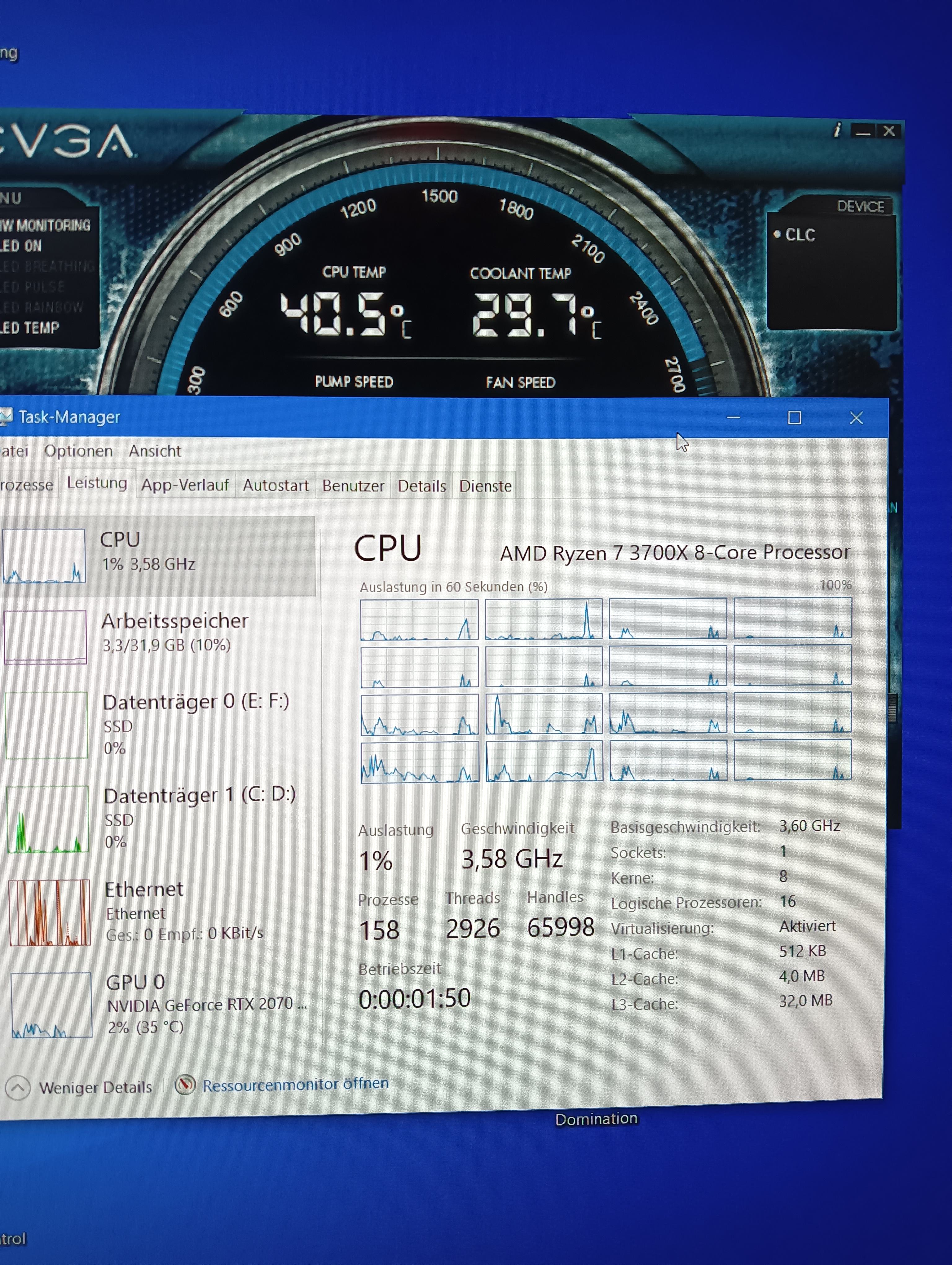Image resolution: width=952 pixels, height=1265 pixels.
Task: Select the CLC device in EVGA
Action: point(794,235)
